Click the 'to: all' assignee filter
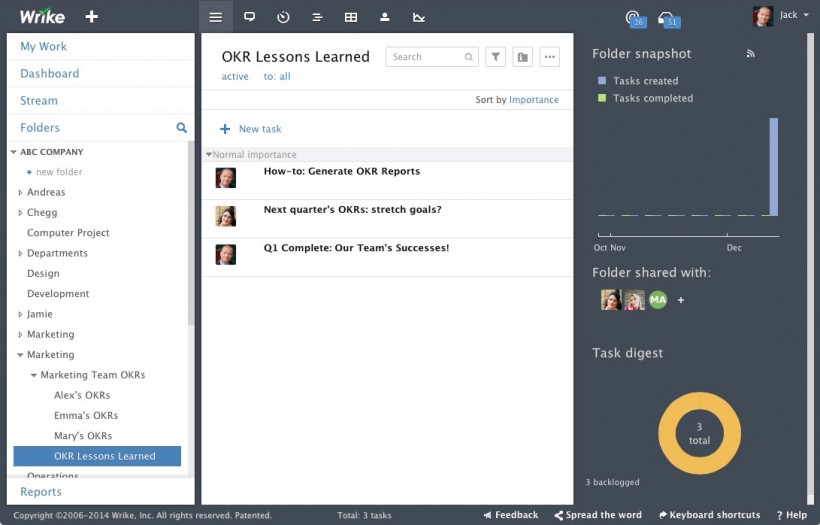The image size is (820, 525). tap(277, 76)
